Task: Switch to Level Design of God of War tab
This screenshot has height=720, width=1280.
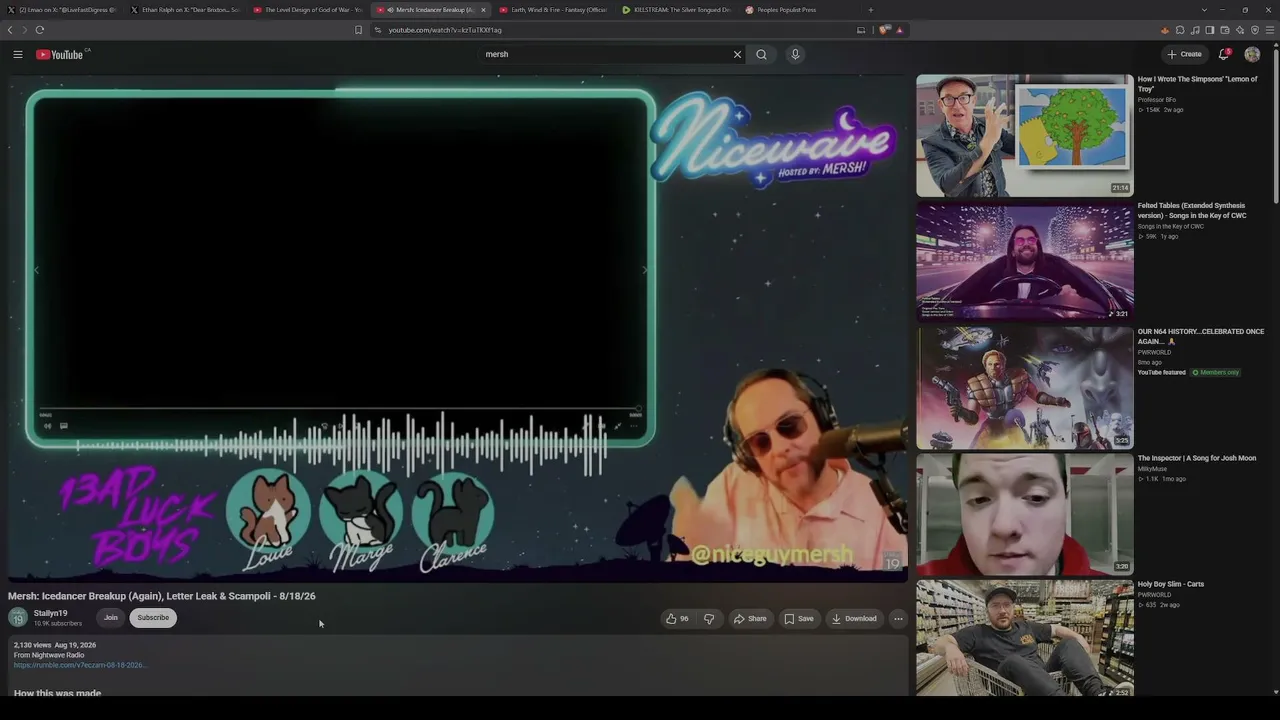Action: coord(309,10)
